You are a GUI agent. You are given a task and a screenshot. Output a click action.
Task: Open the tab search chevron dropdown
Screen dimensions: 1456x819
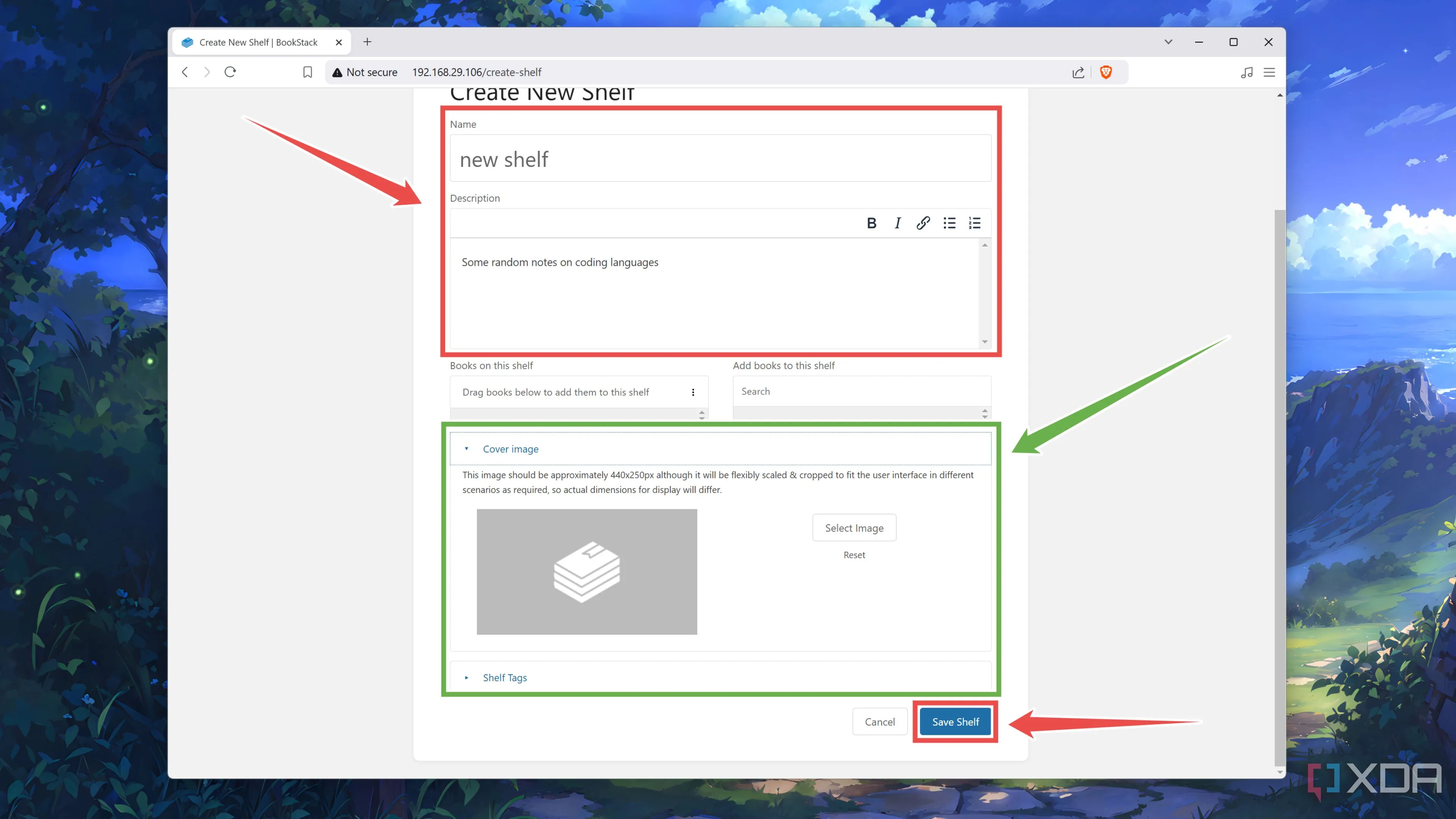coord(1168,42)
